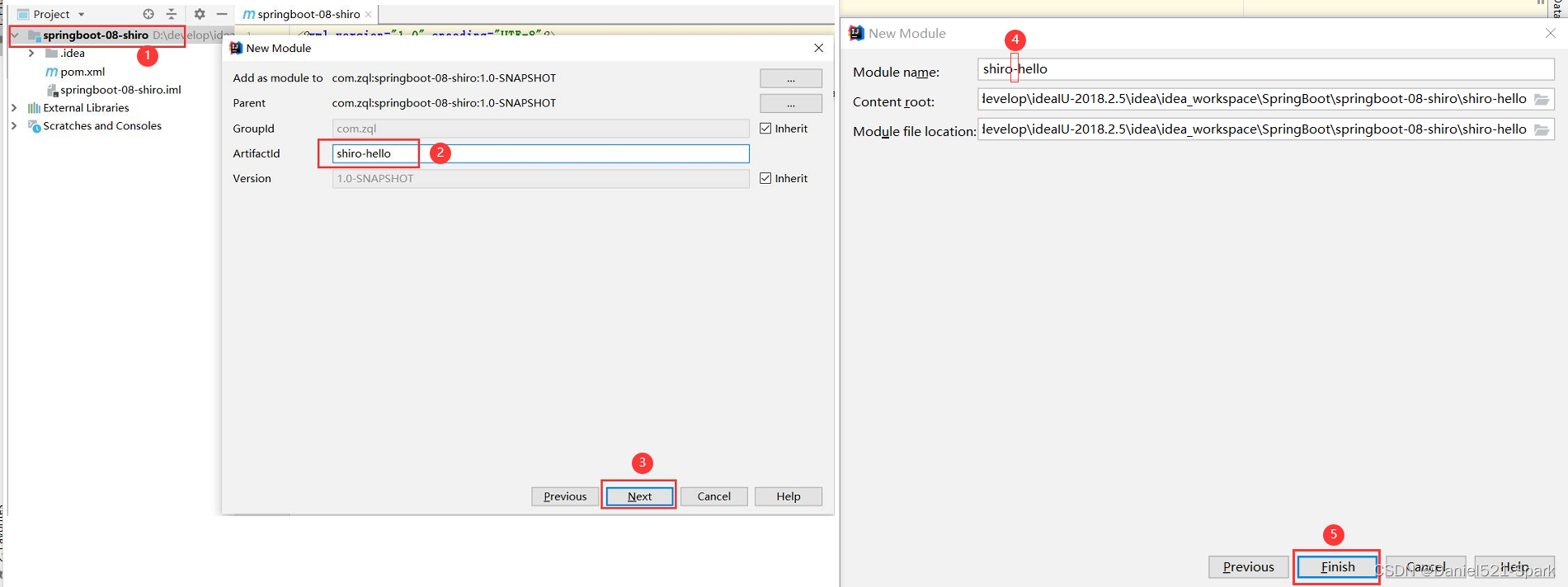Click the collapse all icon in Project panel

[172, 14]
